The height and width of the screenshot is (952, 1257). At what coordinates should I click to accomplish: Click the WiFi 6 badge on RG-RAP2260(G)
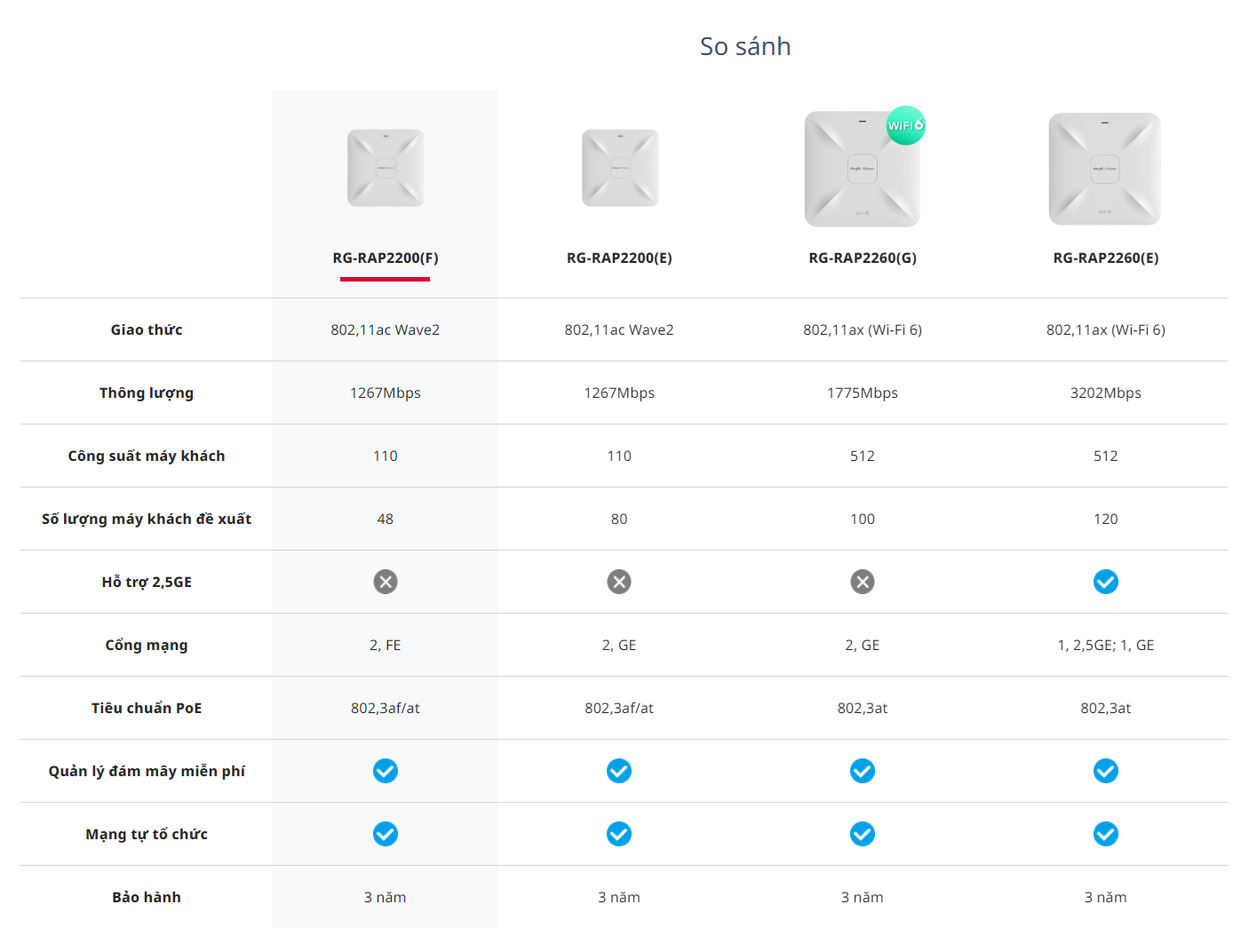pos(905,125)
